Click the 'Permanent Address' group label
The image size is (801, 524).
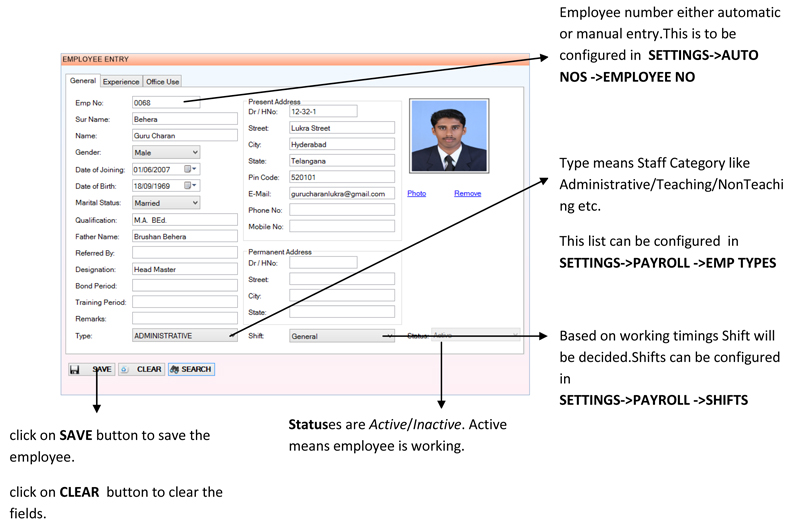point(280,252)
